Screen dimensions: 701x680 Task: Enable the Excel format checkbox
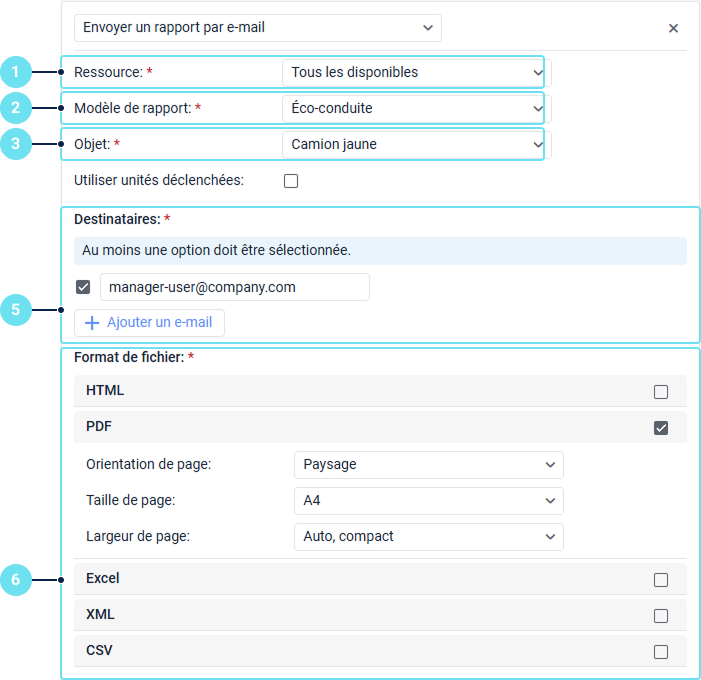pos(660,580)
